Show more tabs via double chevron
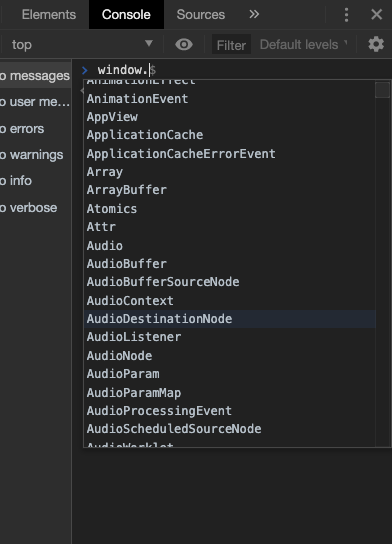The image size is (392, 544). (254, 14)
